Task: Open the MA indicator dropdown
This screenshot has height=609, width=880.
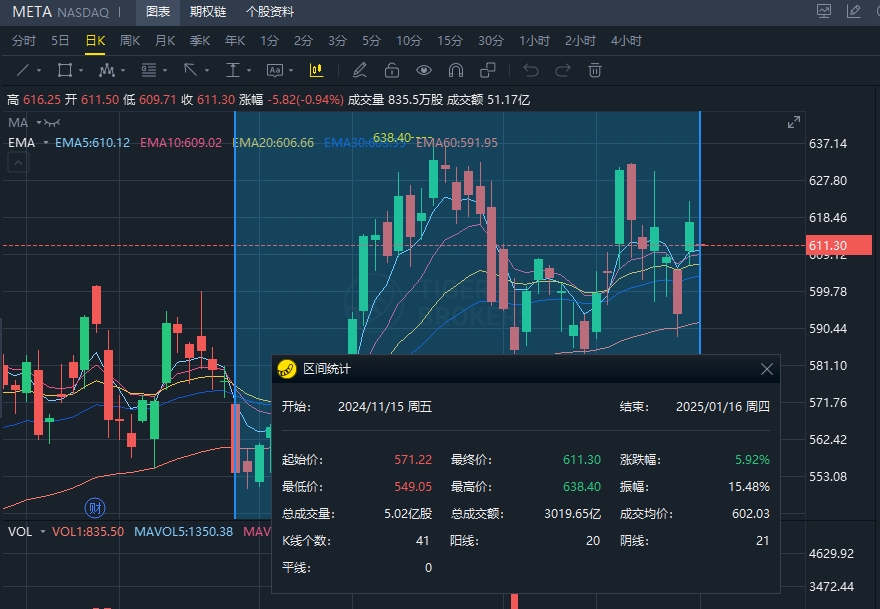Action: [39, 122]
